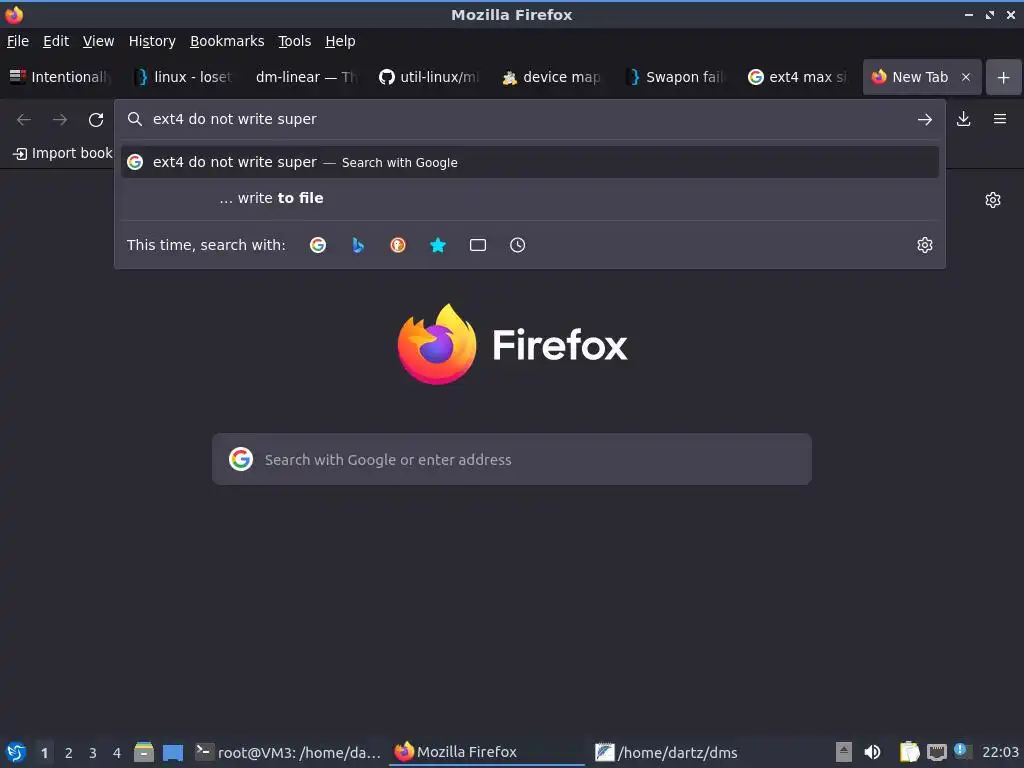
Task: Select 'ext4 do not write super' Google suggestion
Action: click(530, 162)
